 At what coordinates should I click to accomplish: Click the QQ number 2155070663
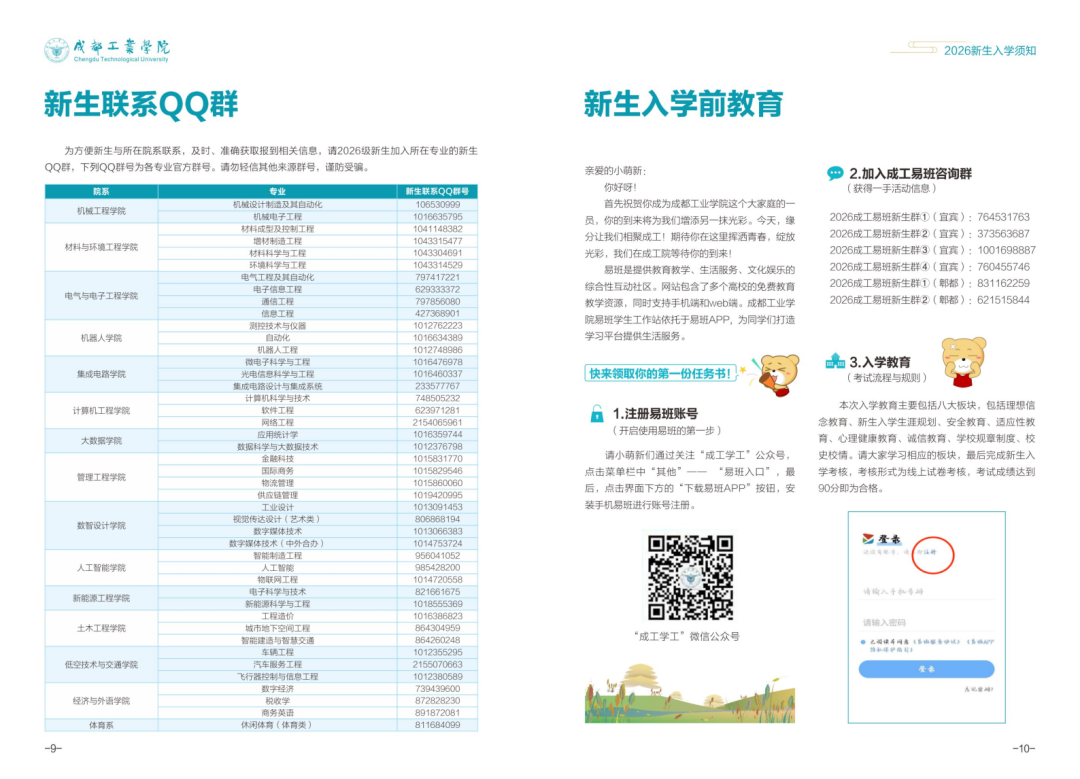click(x=437, y=665)
